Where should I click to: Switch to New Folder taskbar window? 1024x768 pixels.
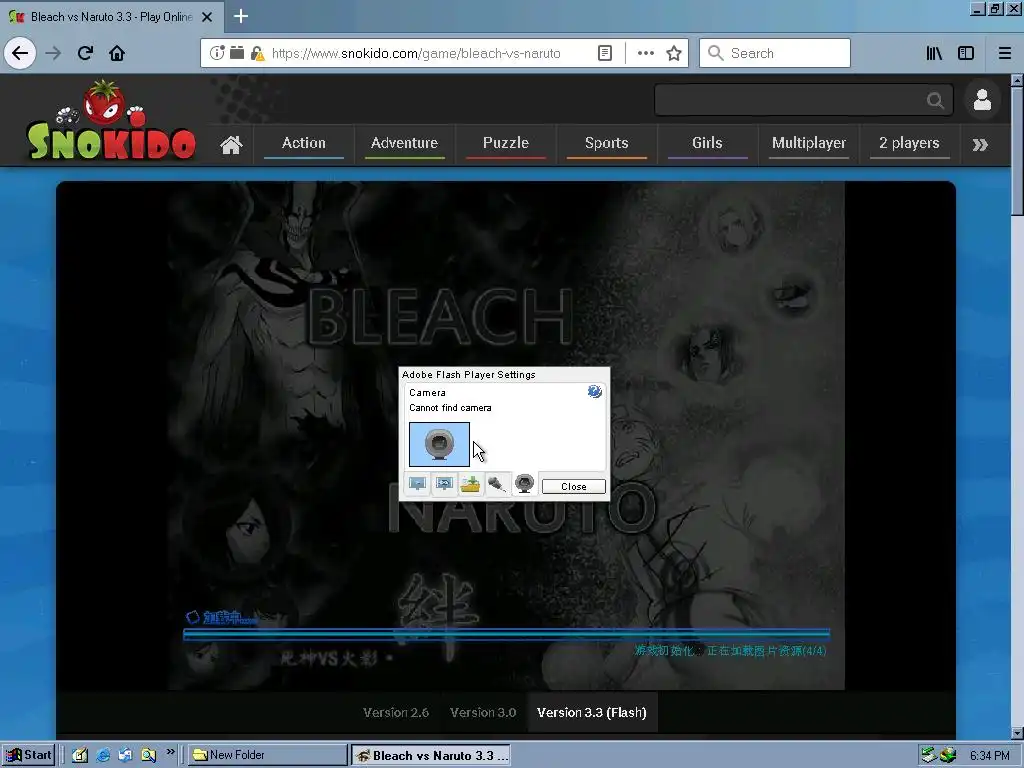point(268,755)
